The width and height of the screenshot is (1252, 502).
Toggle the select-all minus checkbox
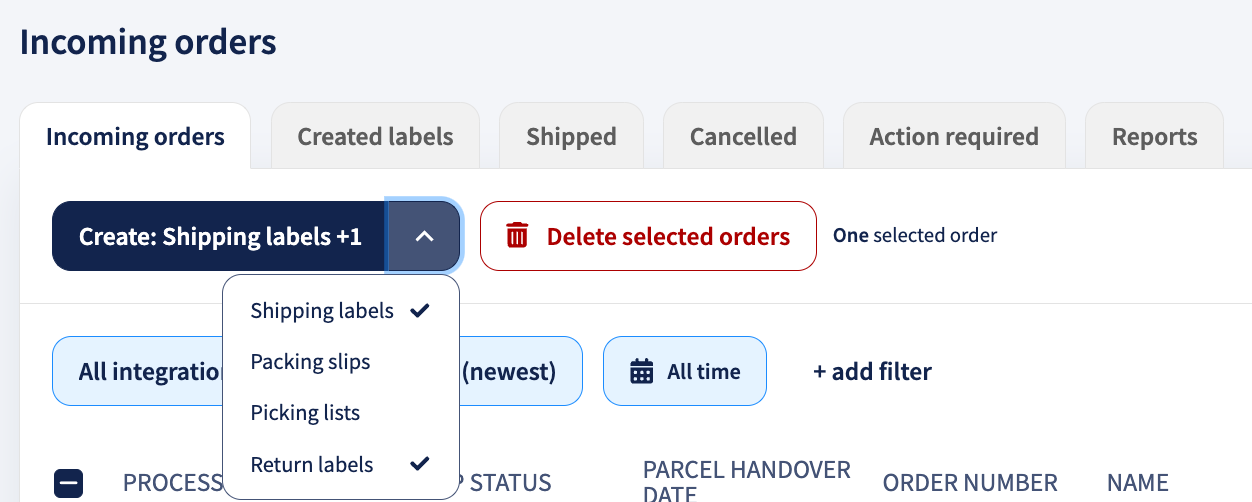(68, 484)
